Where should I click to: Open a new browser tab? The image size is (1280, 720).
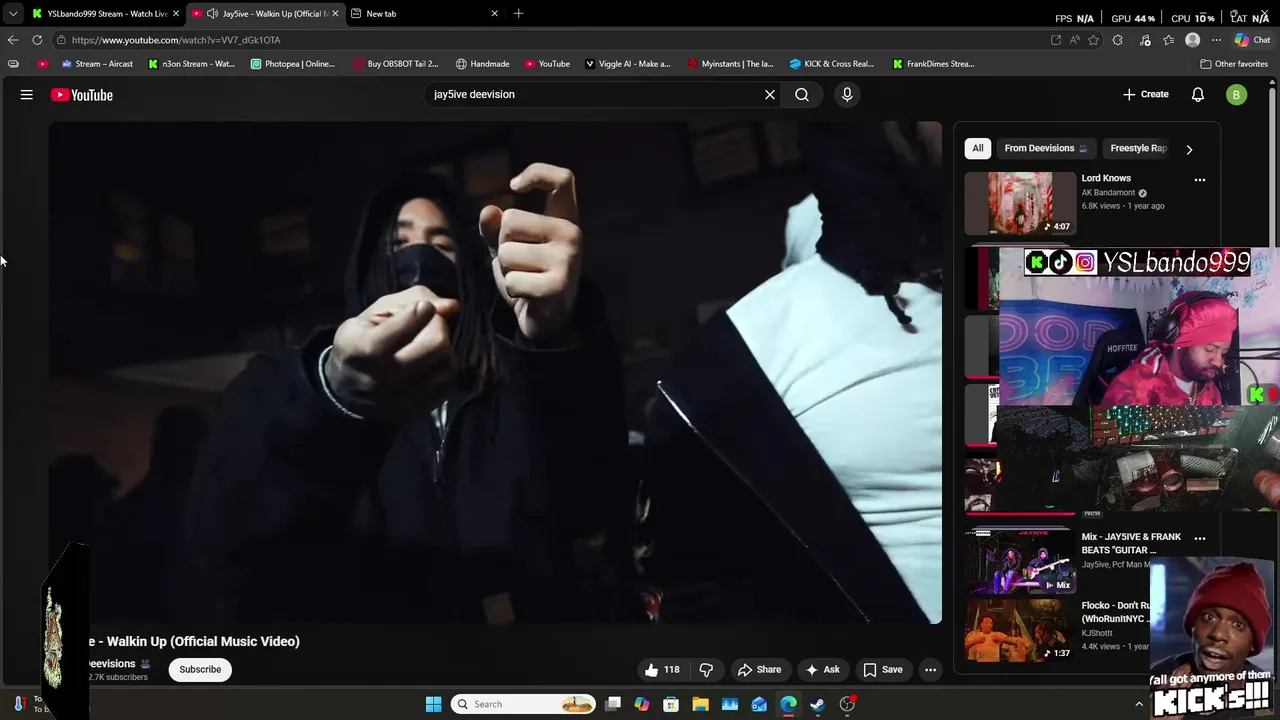[518, 14]
